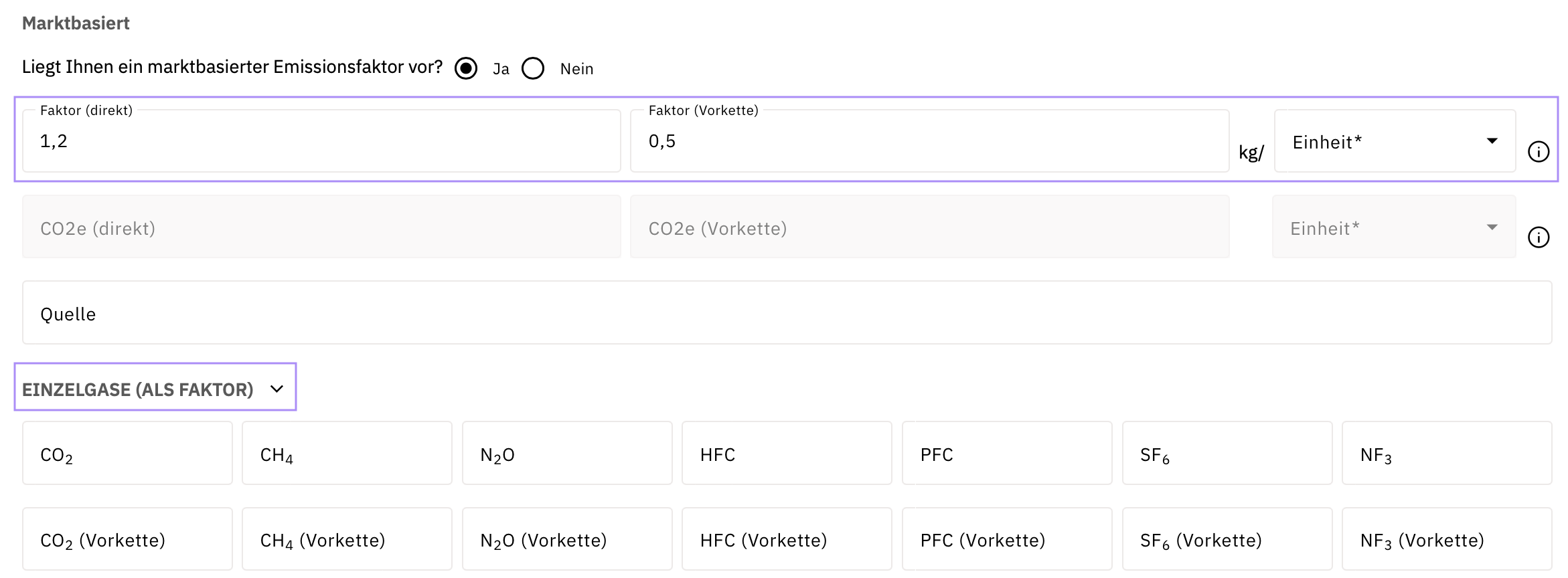
Task: Click the Quelle text field
Action: tap(787, 313)
